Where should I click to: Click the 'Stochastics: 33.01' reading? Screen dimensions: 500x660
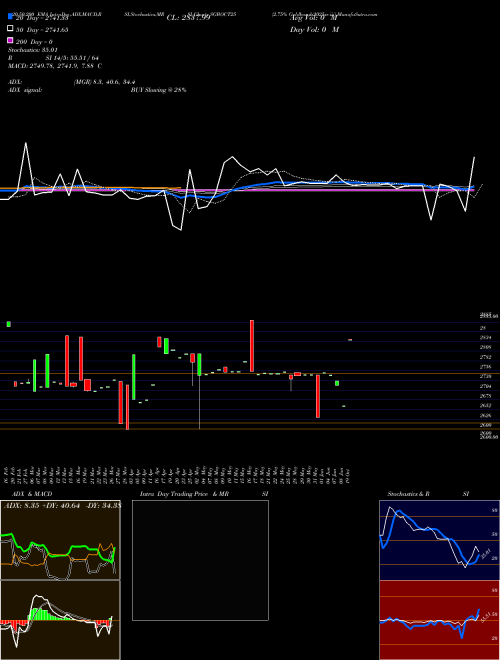pos(32,50)
